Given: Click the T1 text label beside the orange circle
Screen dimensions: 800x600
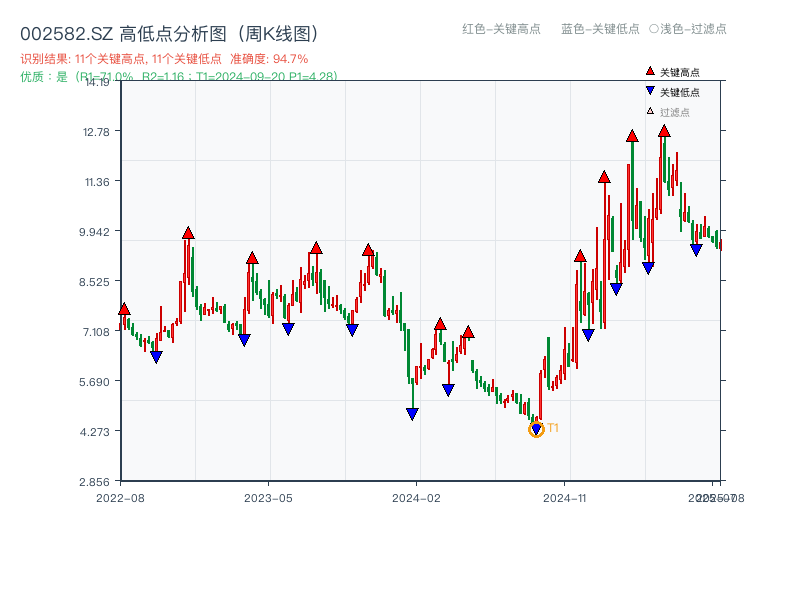Looking at the screenshot, I should point(552,429).
